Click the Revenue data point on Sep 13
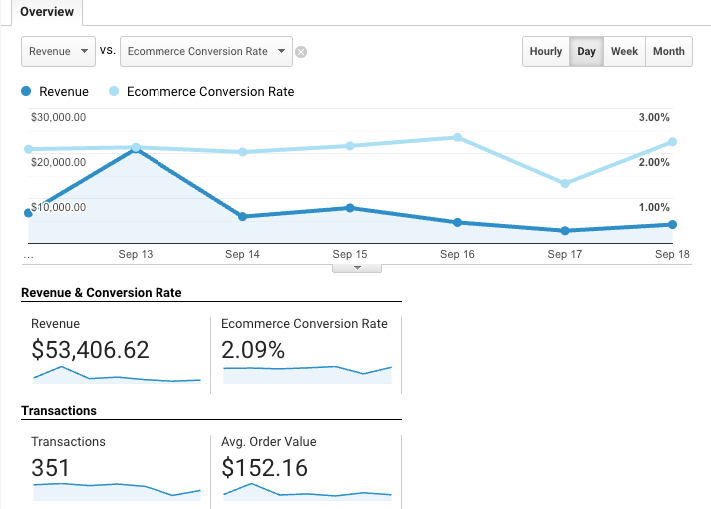Viewport: 711px width, 509px height. [x=136, y=150]
